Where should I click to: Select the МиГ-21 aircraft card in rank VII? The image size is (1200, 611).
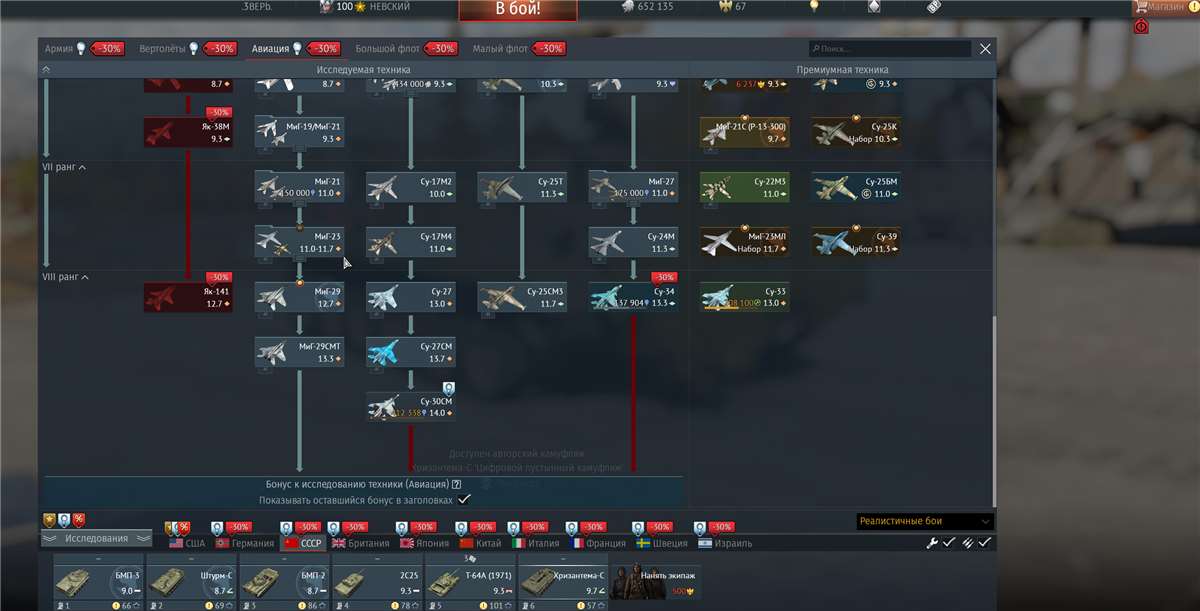pos(299,187)
